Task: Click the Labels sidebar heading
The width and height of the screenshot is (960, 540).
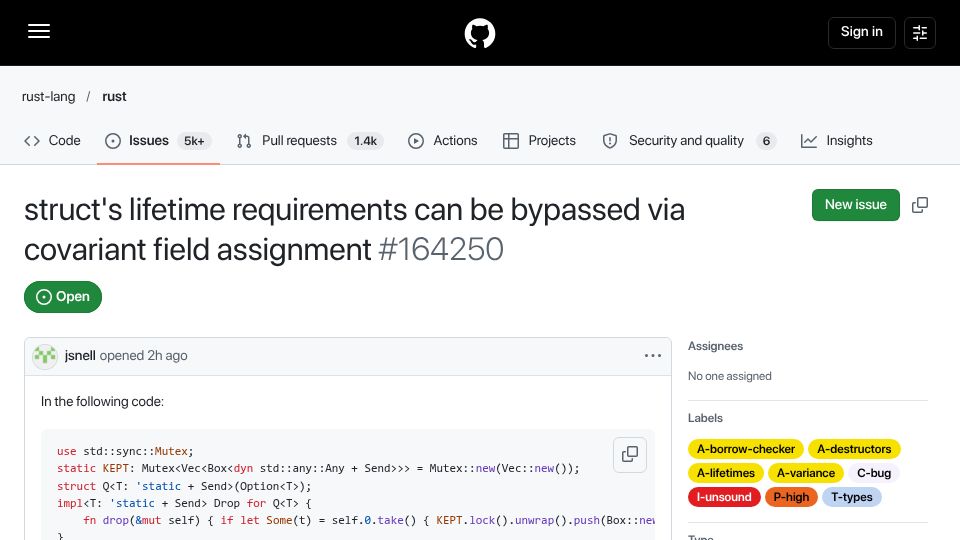Action: [x=705, y=418]
